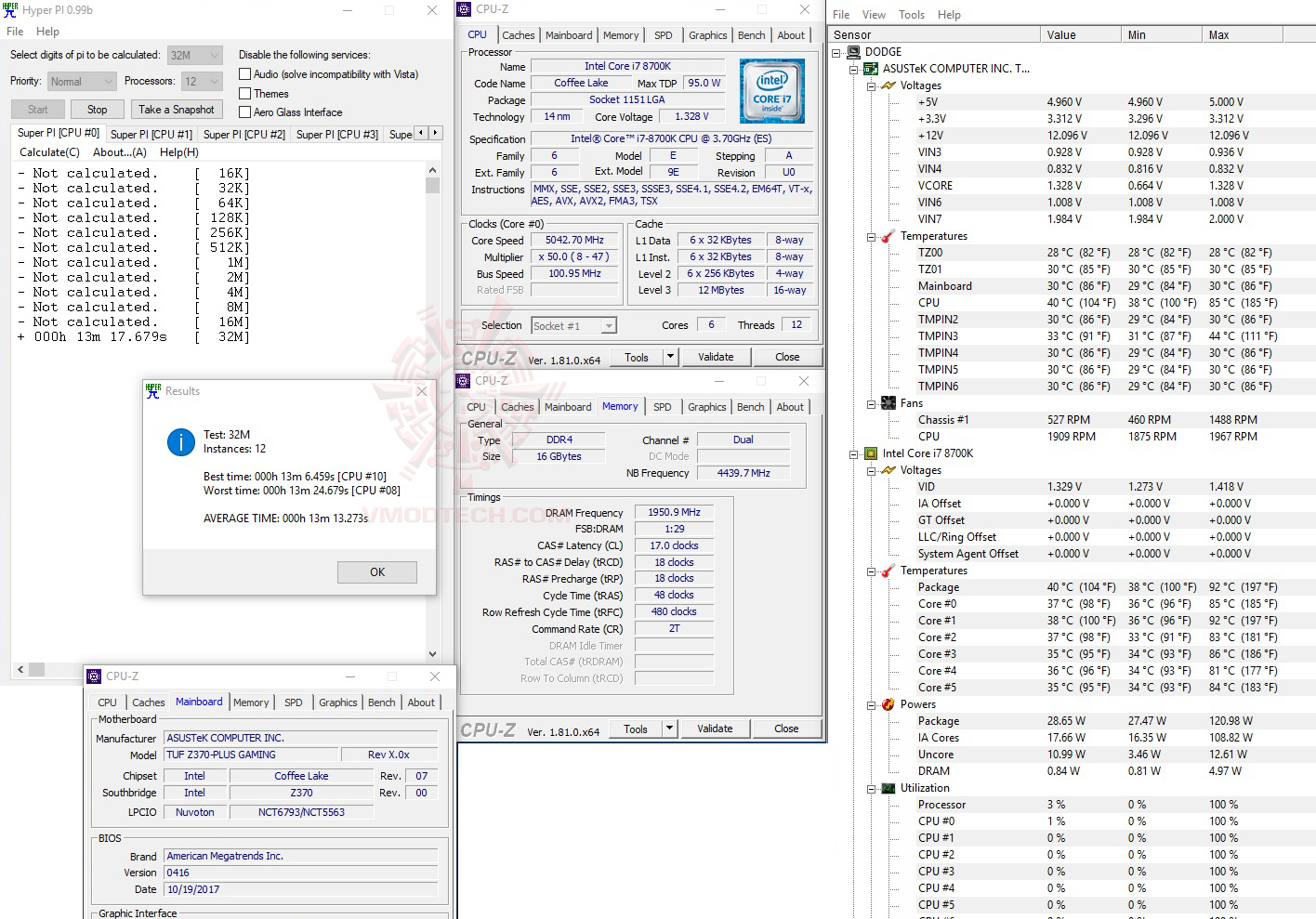Click the Intel Core i7 8700K chip icon
Viewport: 1316px width, 919px height.
coord(871,453)
